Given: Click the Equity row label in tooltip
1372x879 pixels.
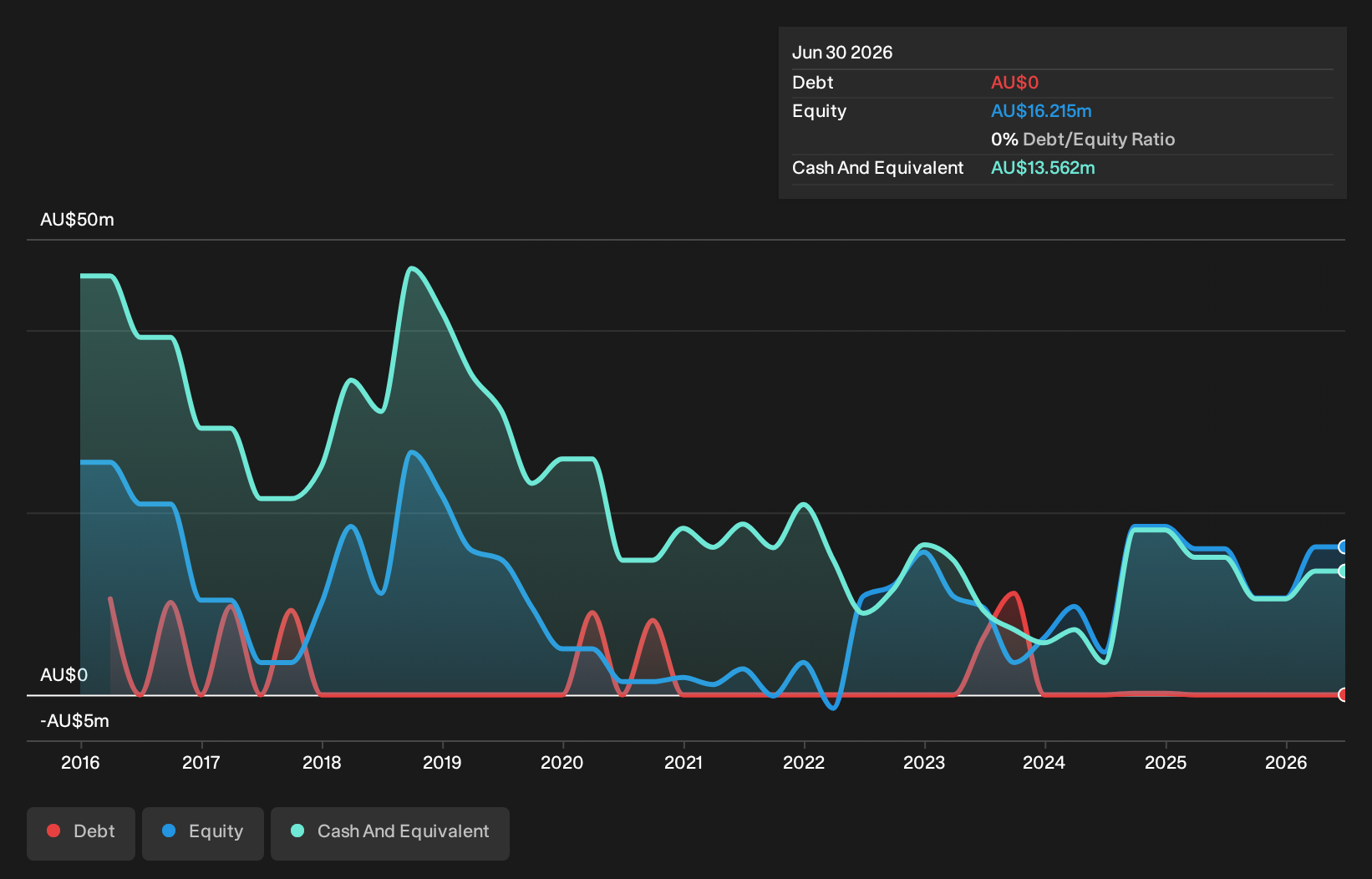Looking at the screenshot, I should pos(819,111).
